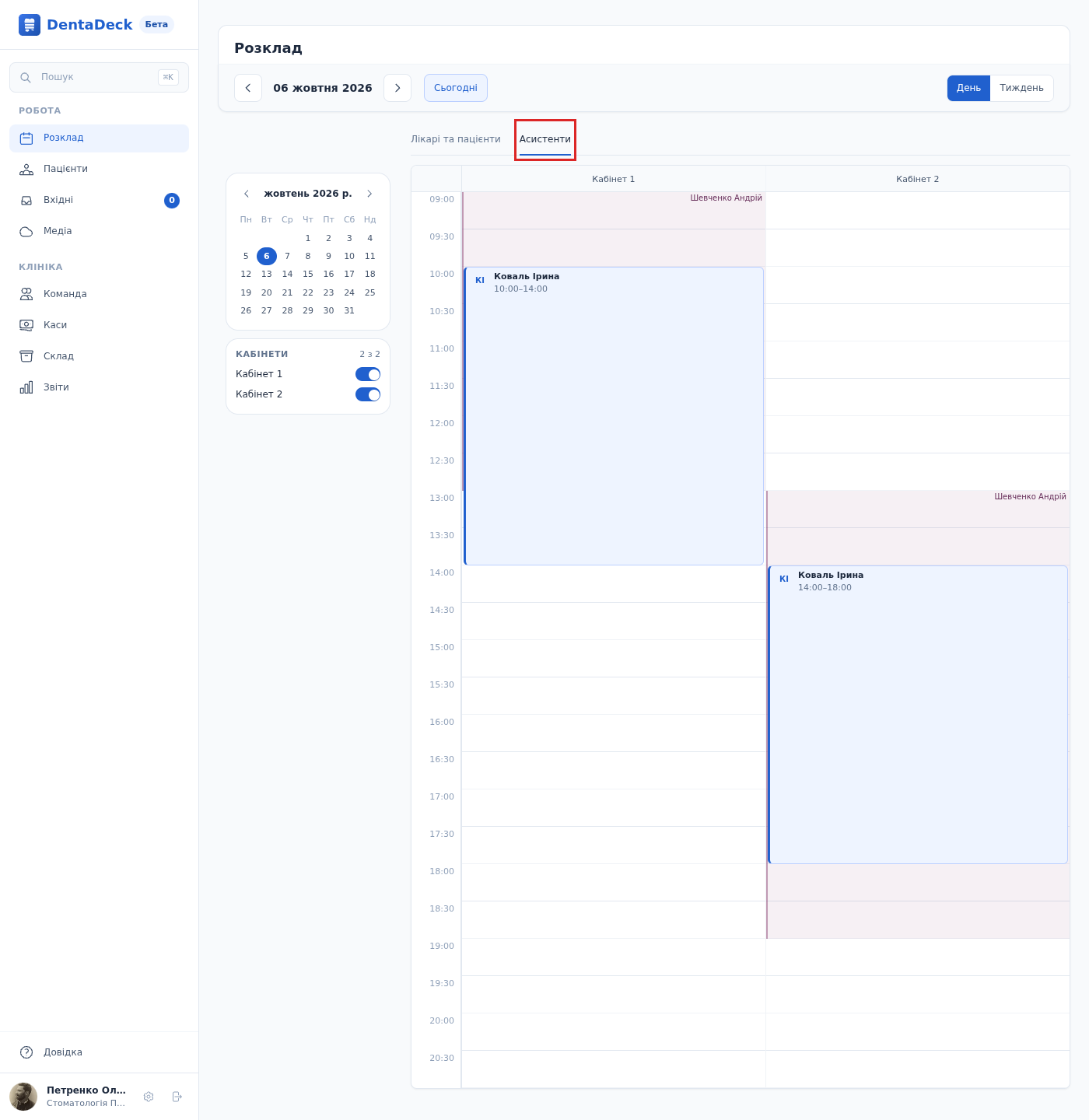Click the user avatar photo
Image resolution: width=1089 pixels, height=1120 pixels.
[x=23, y=1097]
